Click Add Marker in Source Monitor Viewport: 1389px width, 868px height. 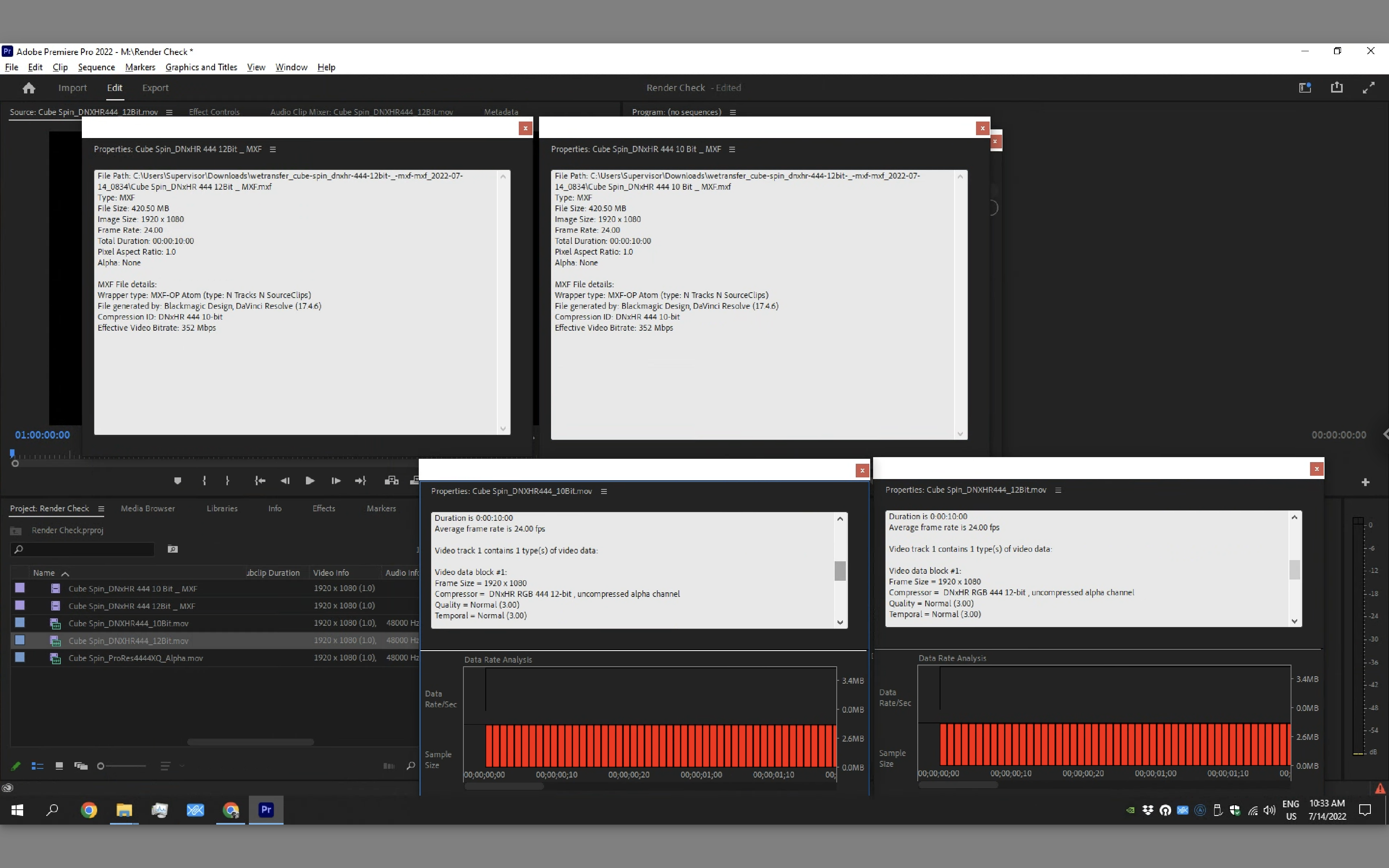178,481
